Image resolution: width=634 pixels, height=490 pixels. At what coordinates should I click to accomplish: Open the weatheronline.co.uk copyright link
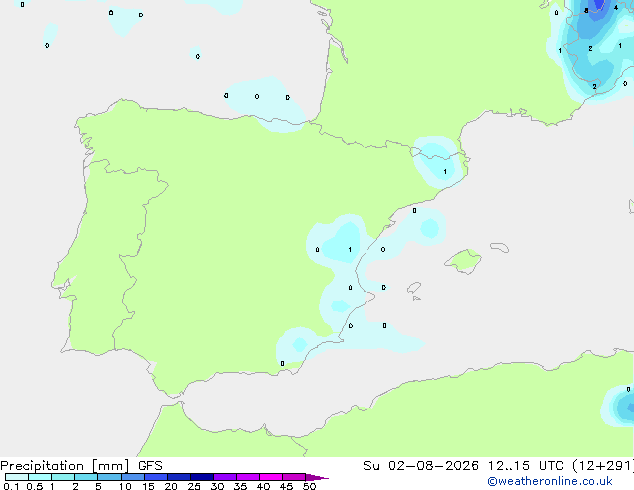[550, 481]
